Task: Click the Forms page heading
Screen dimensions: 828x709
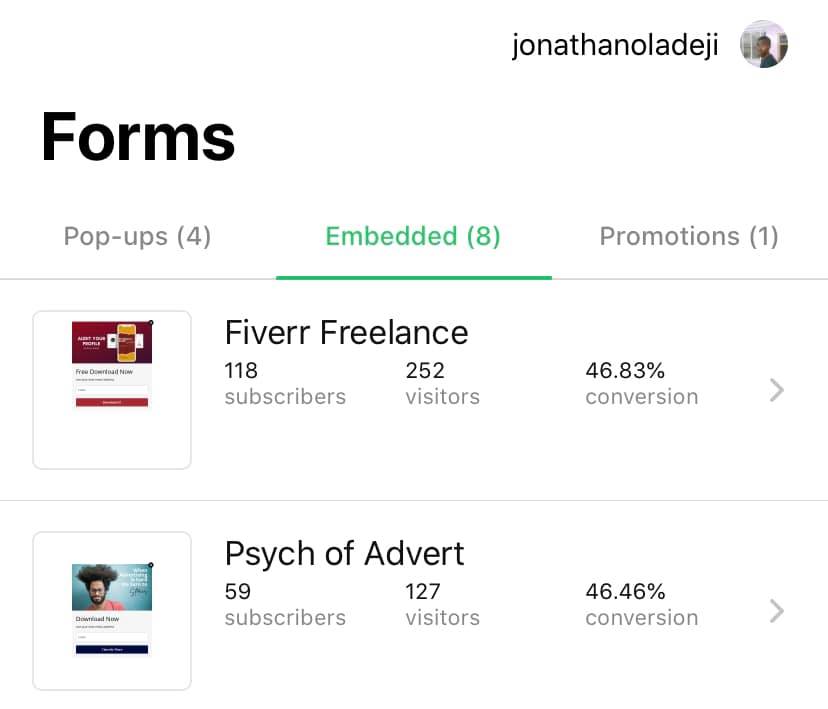Action: click(x=138, y=137)
